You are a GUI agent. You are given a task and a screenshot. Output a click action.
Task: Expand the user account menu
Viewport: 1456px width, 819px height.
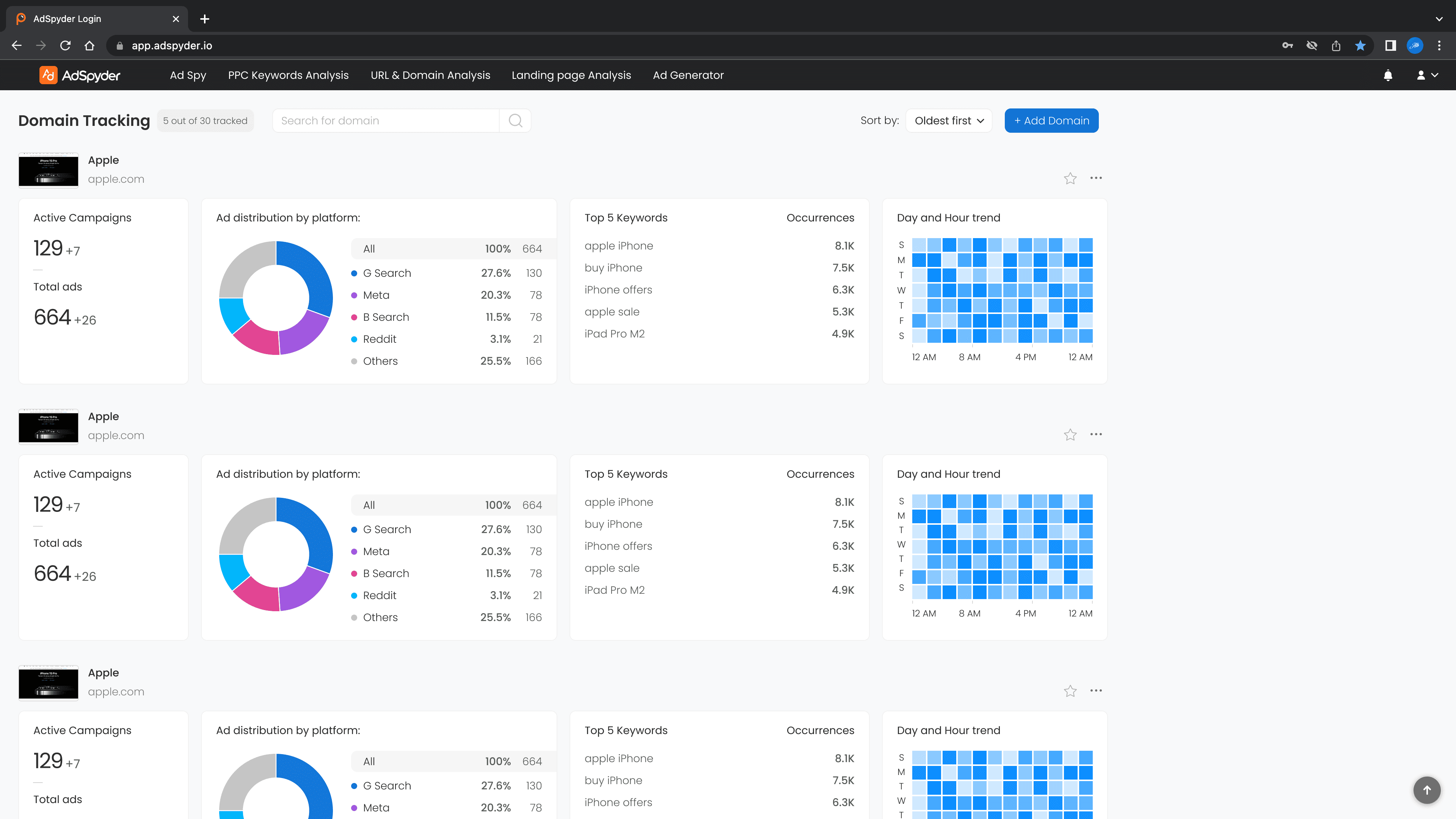(x=1426, y=75)
